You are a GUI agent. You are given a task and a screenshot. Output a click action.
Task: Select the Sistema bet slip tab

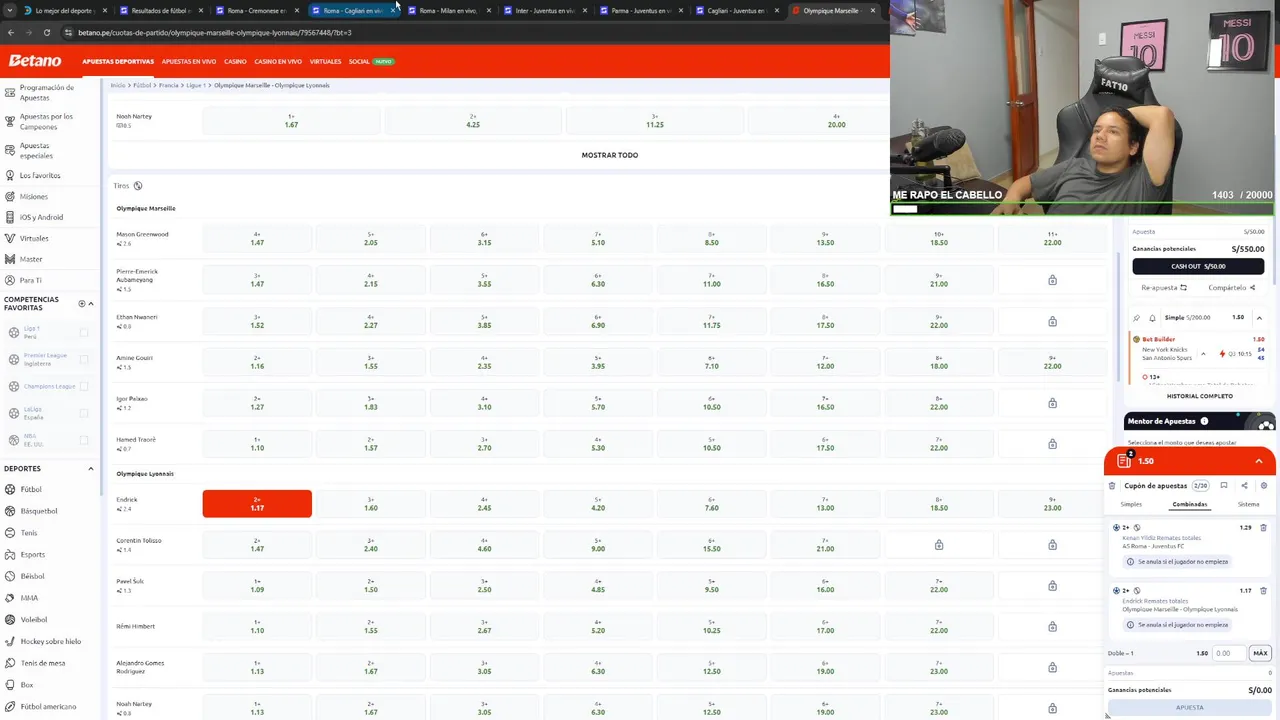[1248, 504]
